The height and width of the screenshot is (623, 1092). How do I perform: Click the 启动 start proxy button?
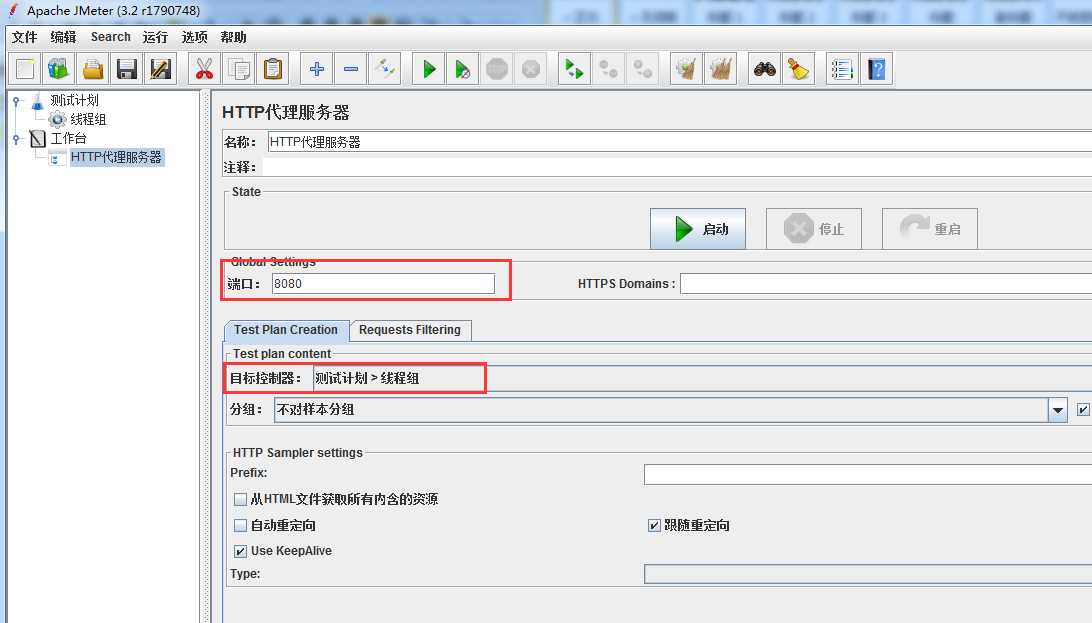[698, 228]
